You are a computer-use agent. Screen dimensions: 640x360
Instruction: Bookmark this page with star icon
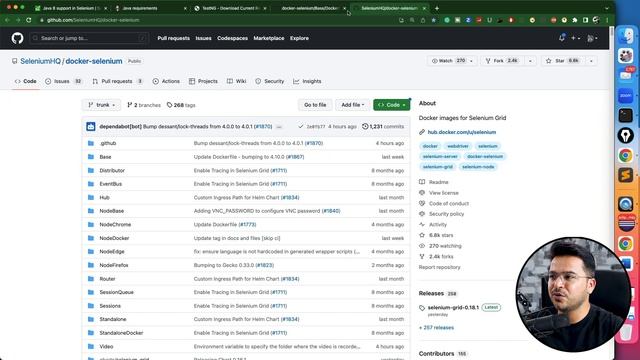(x=433, y=20)
